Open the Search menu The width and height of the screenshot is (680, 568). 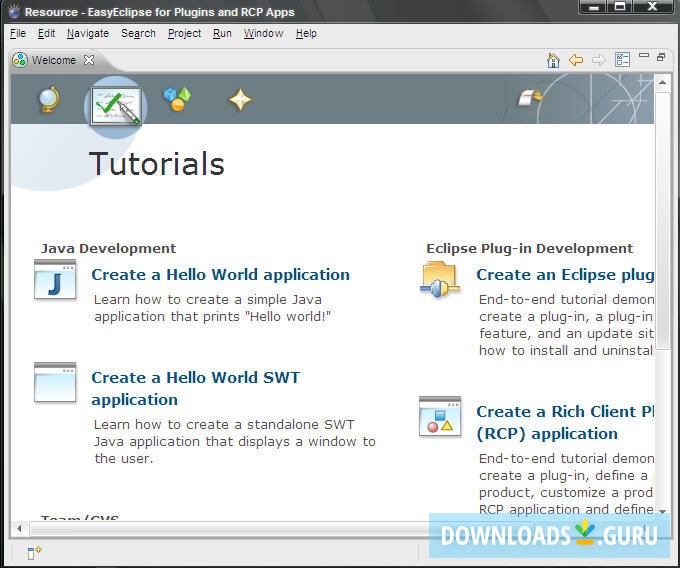pos(138,33)
